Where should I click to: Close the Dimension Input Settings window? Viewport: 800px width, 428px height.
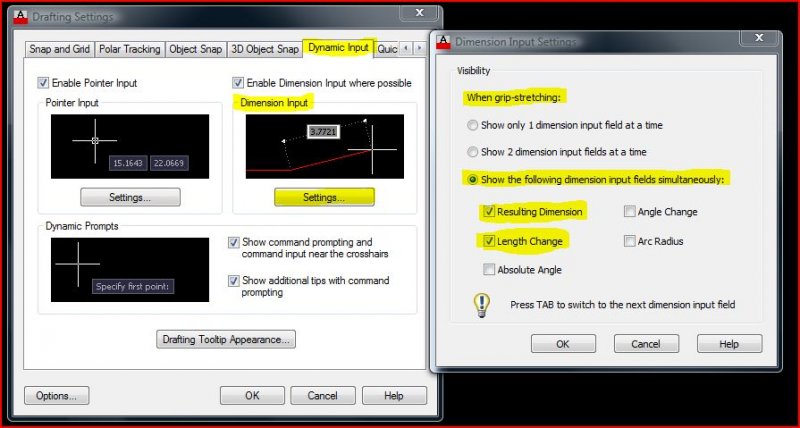point(759,38)
